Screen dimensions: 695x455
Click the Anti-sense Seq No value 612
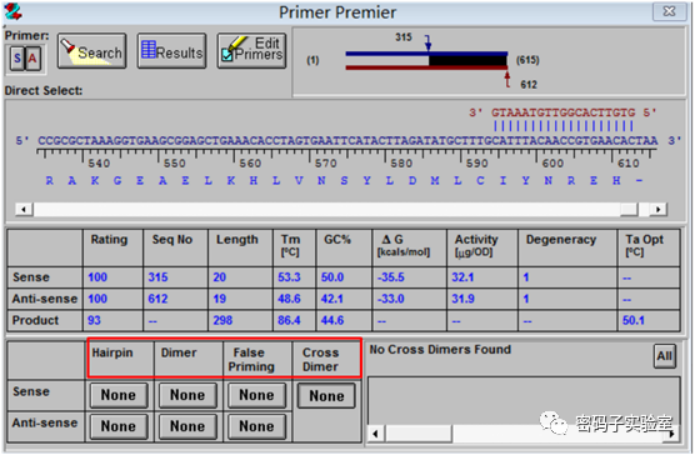158,299
